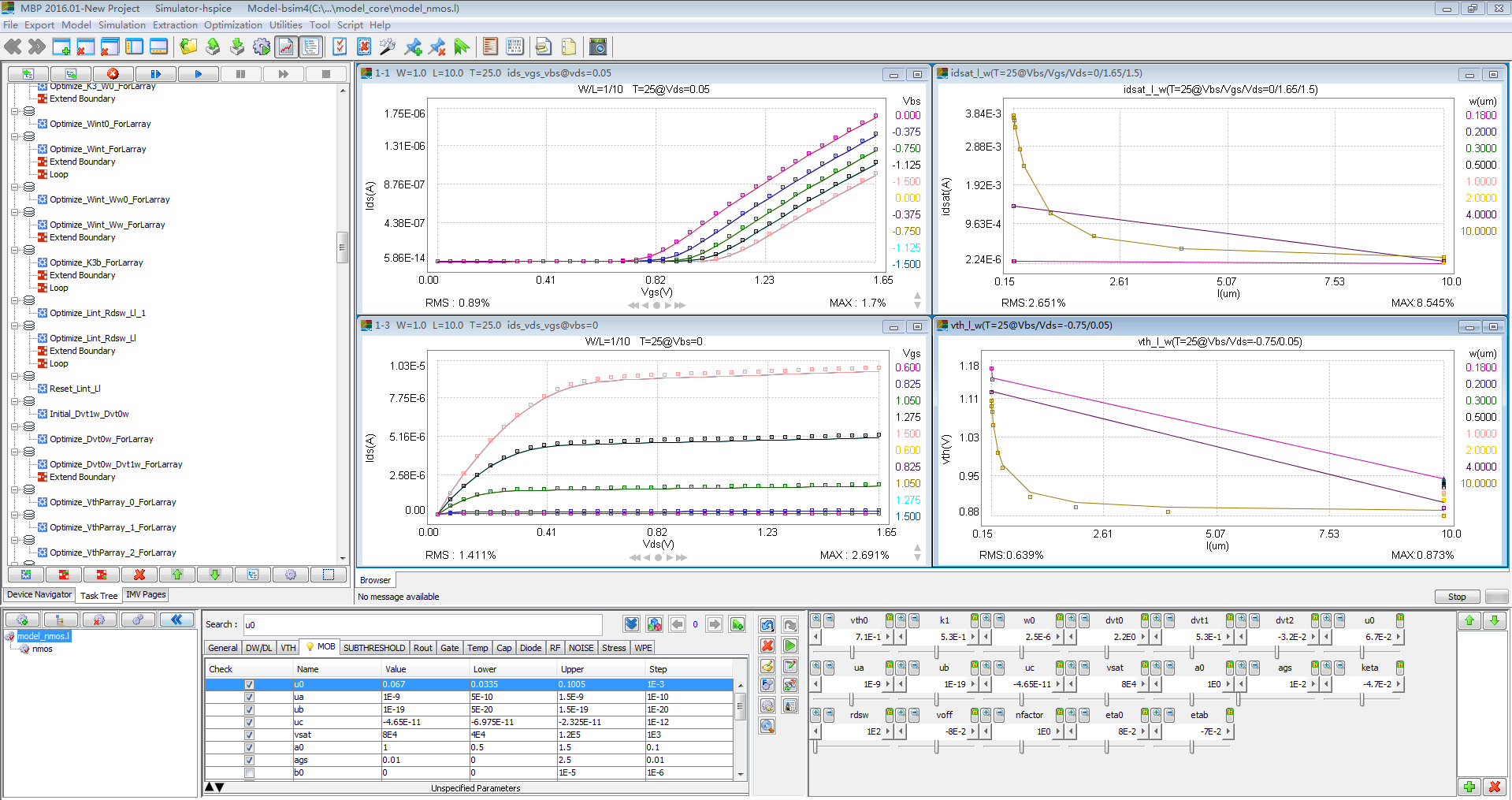Click the Stop button
The image size is (1512, 800).
(1456, 597)
